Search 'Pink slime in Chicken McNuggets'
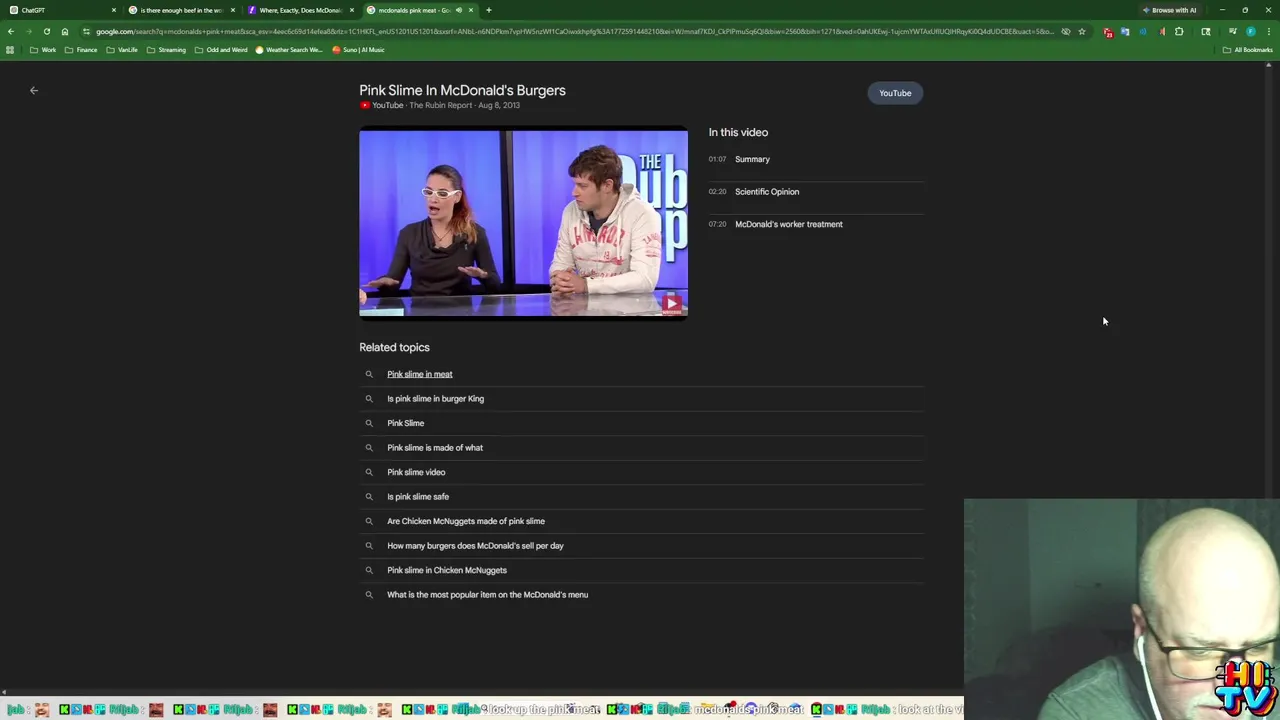The width and height of the screenshot is (1280, 720). 446,570
